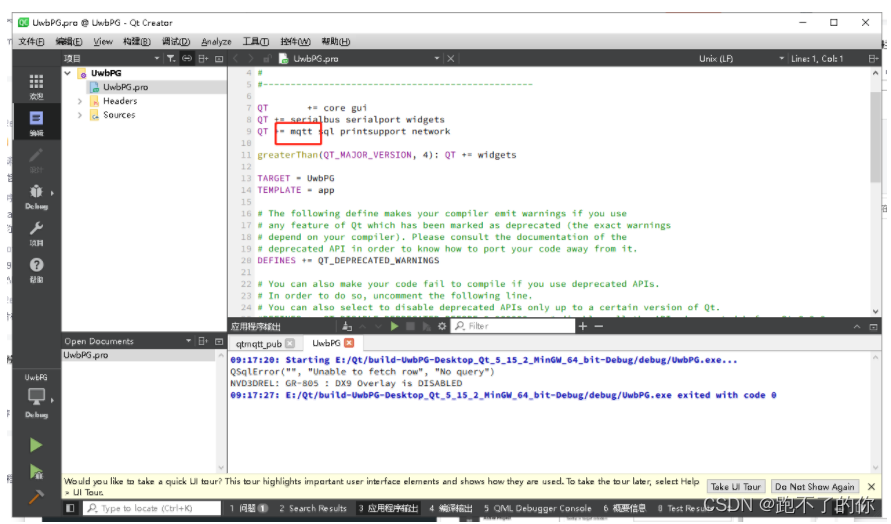Open Debug menu

coord(176,41)
